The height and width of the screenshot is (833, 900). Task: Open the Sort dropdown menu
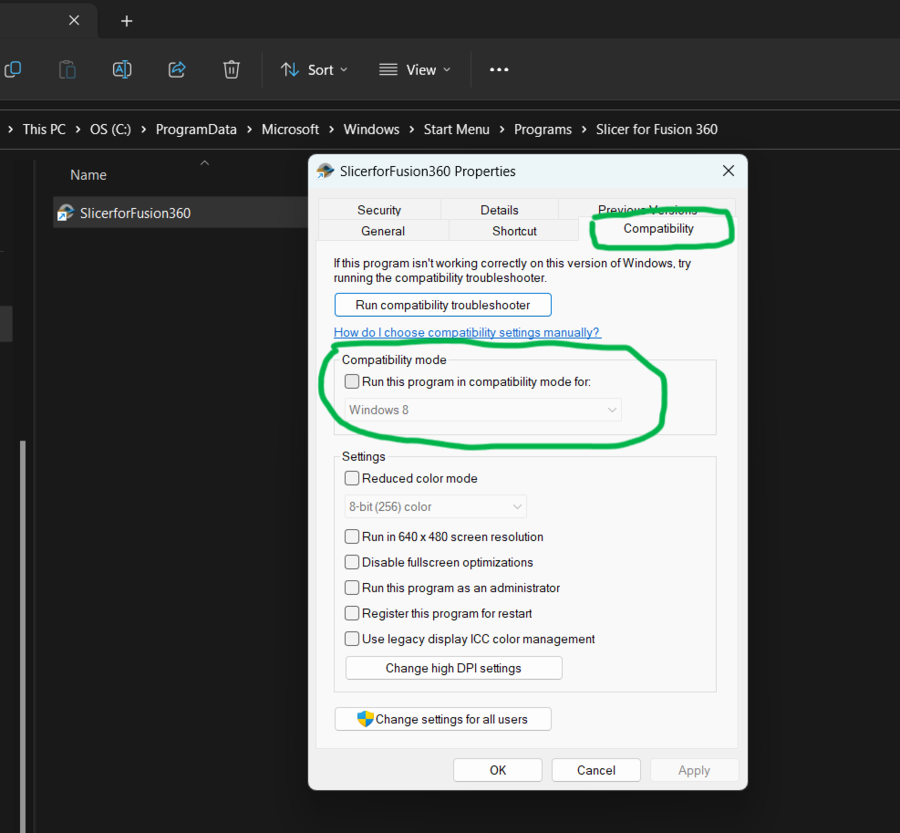click(x=314, y=69)
